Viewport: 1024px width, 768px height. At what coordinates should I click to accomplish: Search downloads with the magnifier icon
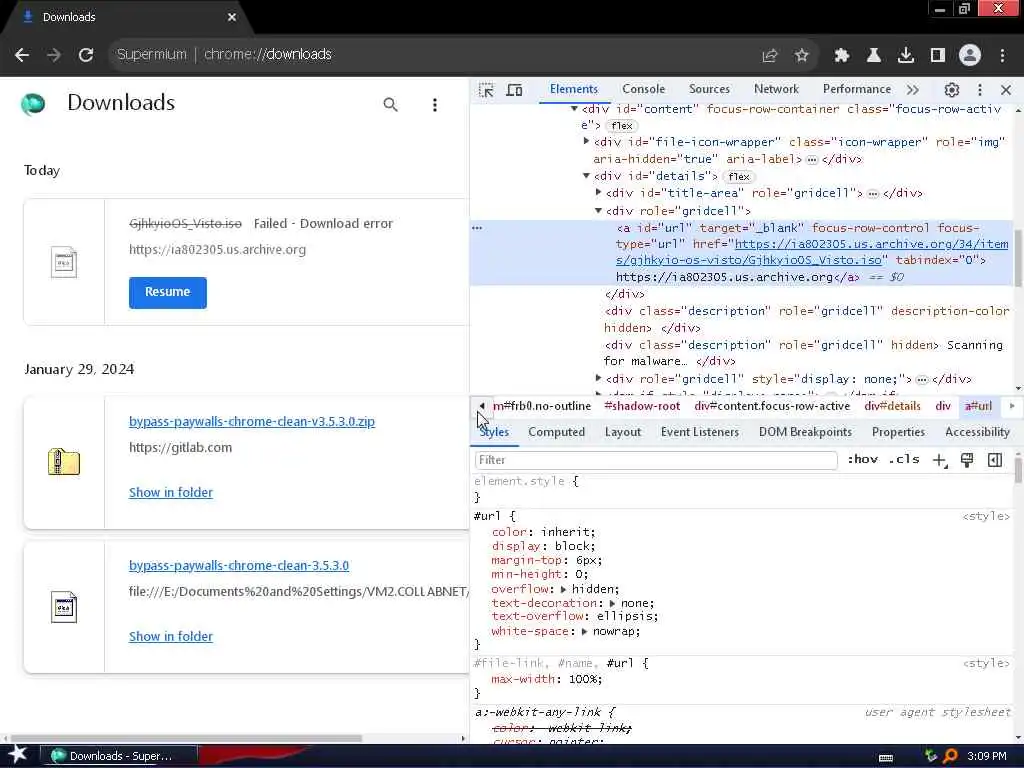(391, 104)
